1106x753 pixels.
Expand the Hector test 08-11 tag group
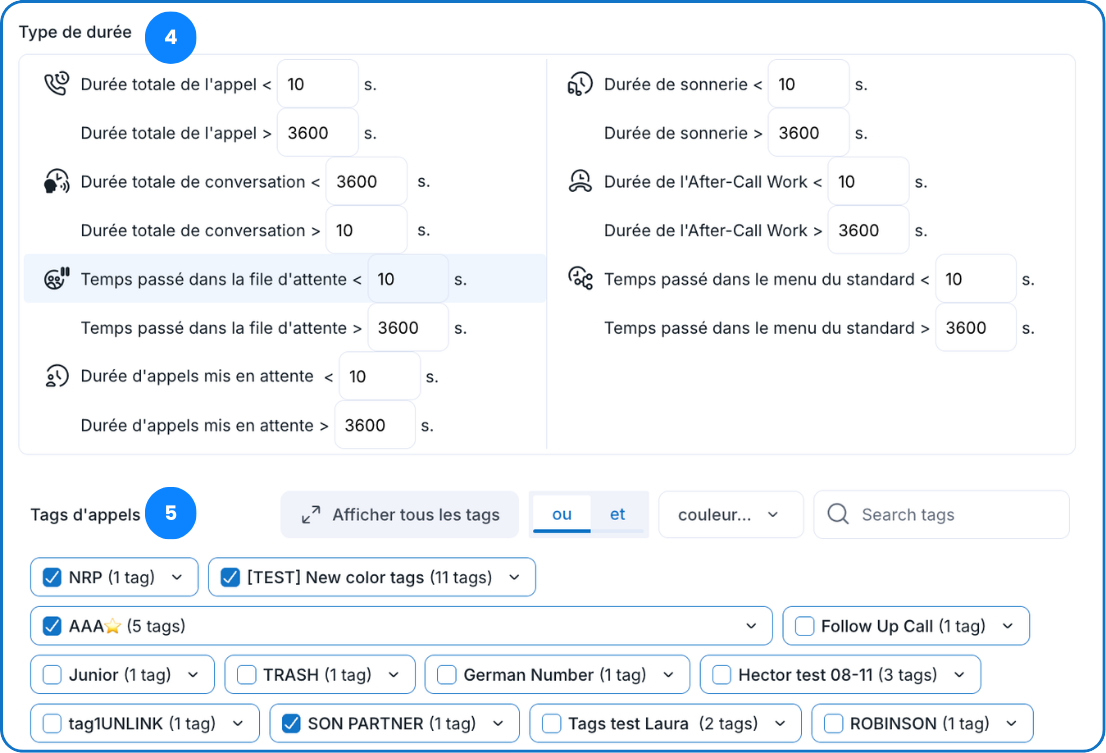tap(959, 675)
